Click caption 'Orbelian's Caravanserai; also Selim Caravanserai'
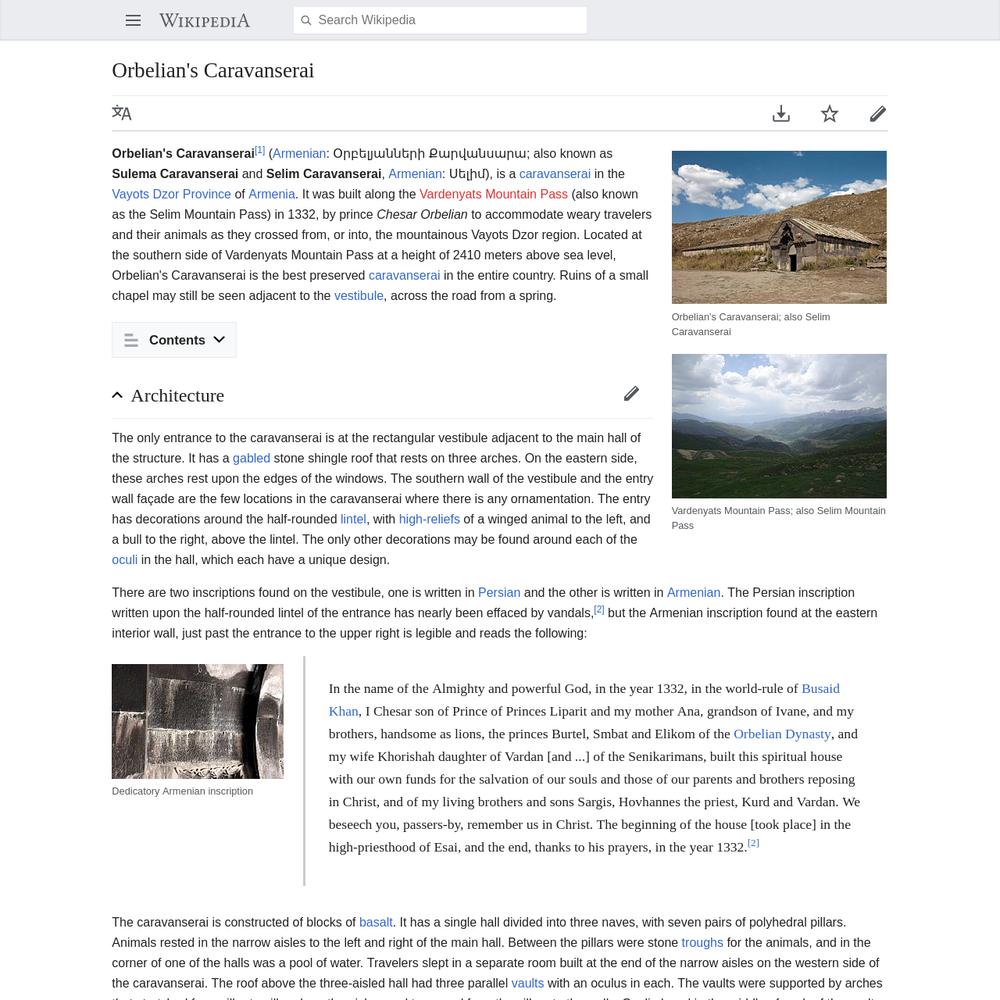The height and width of the screenshot is (1000, 1000). pyautogui.click(x=751, y=325)
